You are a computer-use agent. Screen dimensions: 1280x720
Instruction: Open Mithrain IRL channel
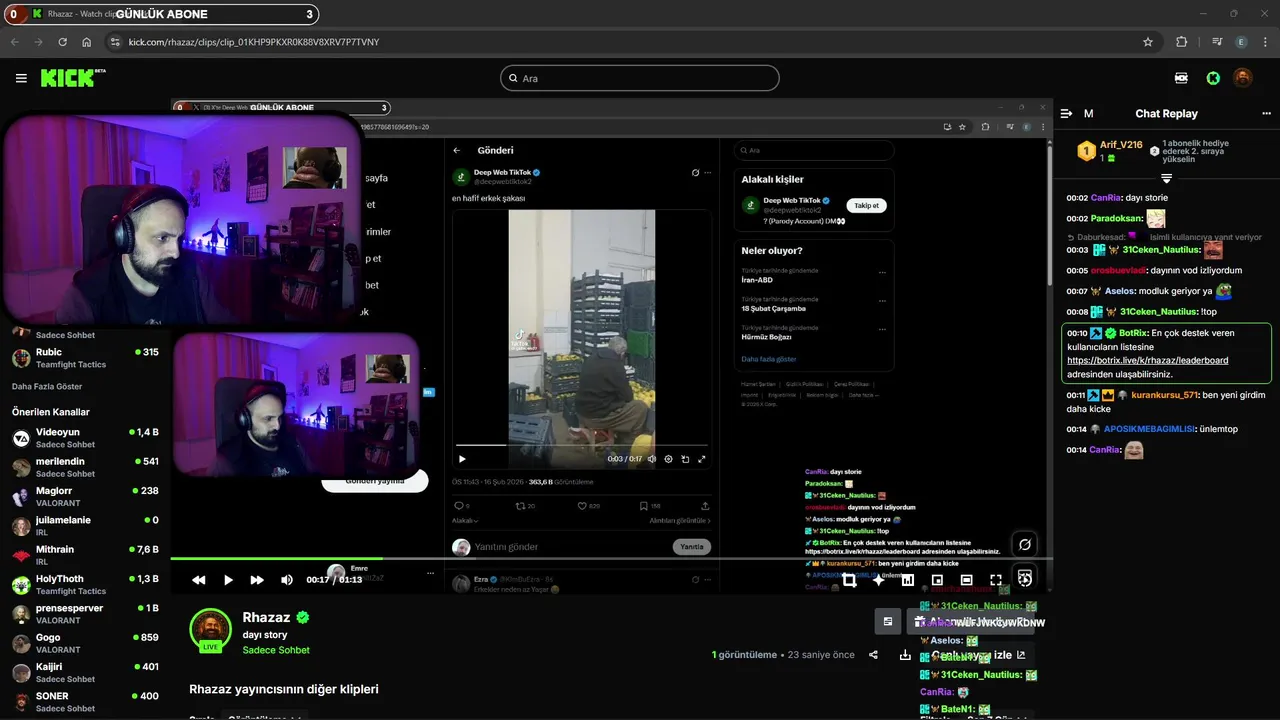(85, 555)
